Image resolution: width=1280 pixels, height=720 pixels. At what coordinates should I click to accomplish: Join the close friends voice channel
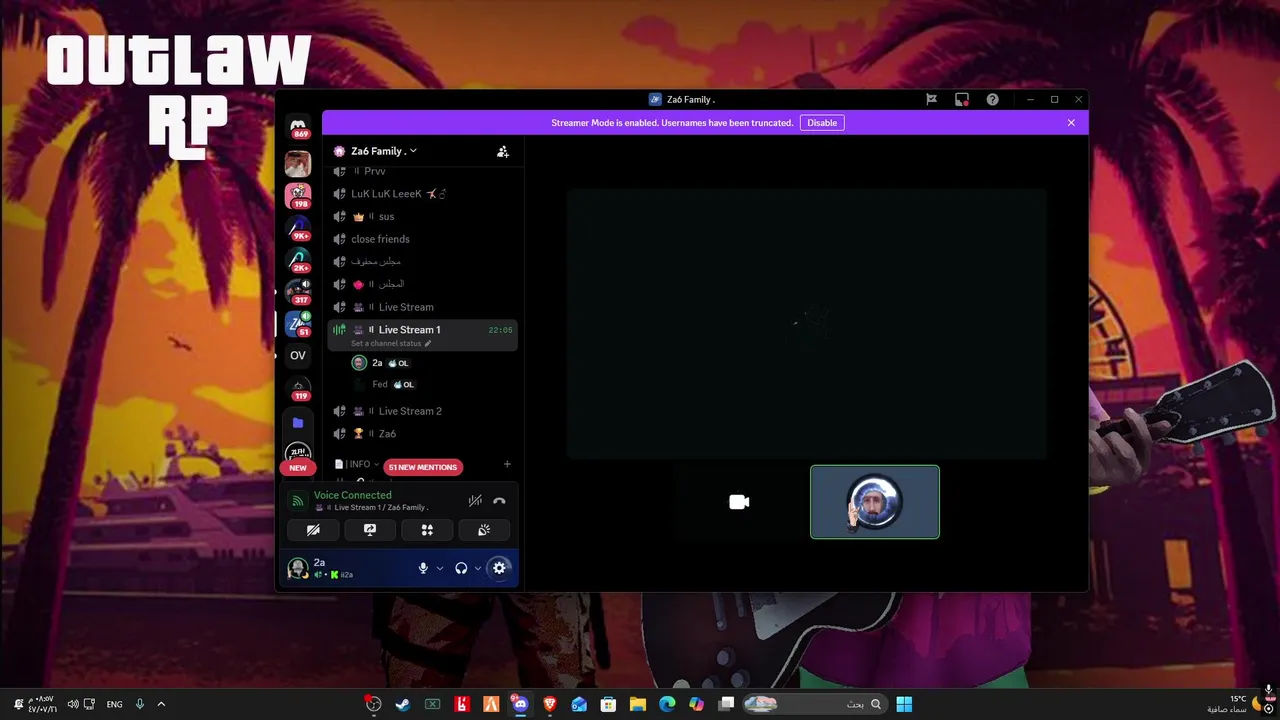click(x=423, y=239)
